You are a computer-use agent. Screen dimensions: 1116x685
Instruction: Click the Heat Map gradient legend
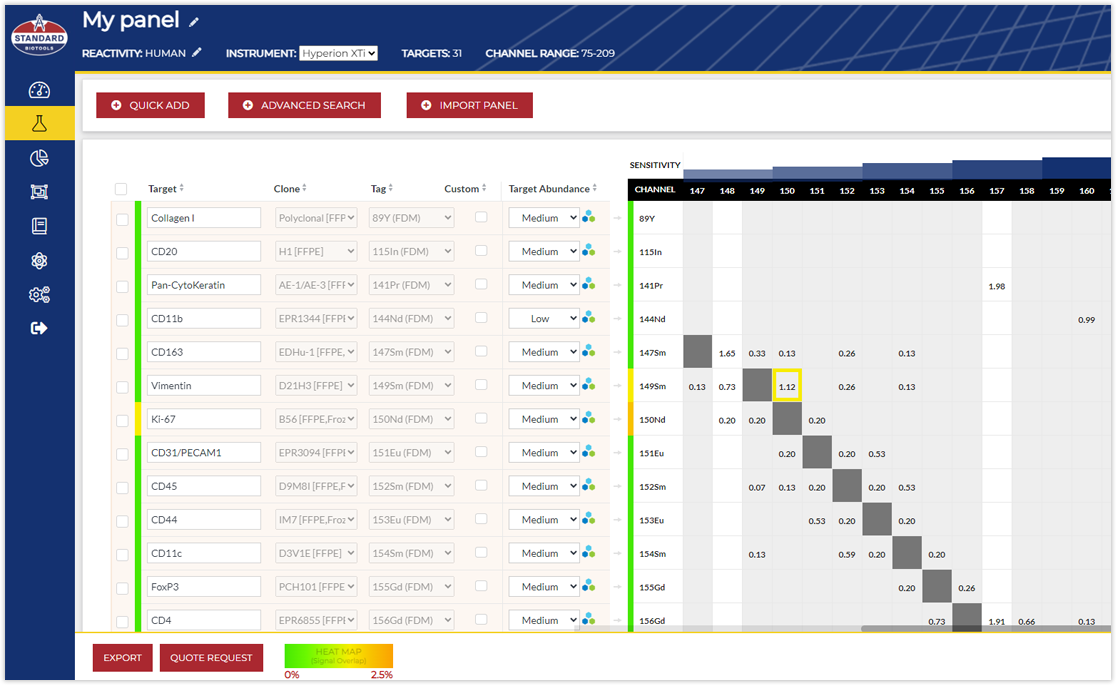pos(339,656)
